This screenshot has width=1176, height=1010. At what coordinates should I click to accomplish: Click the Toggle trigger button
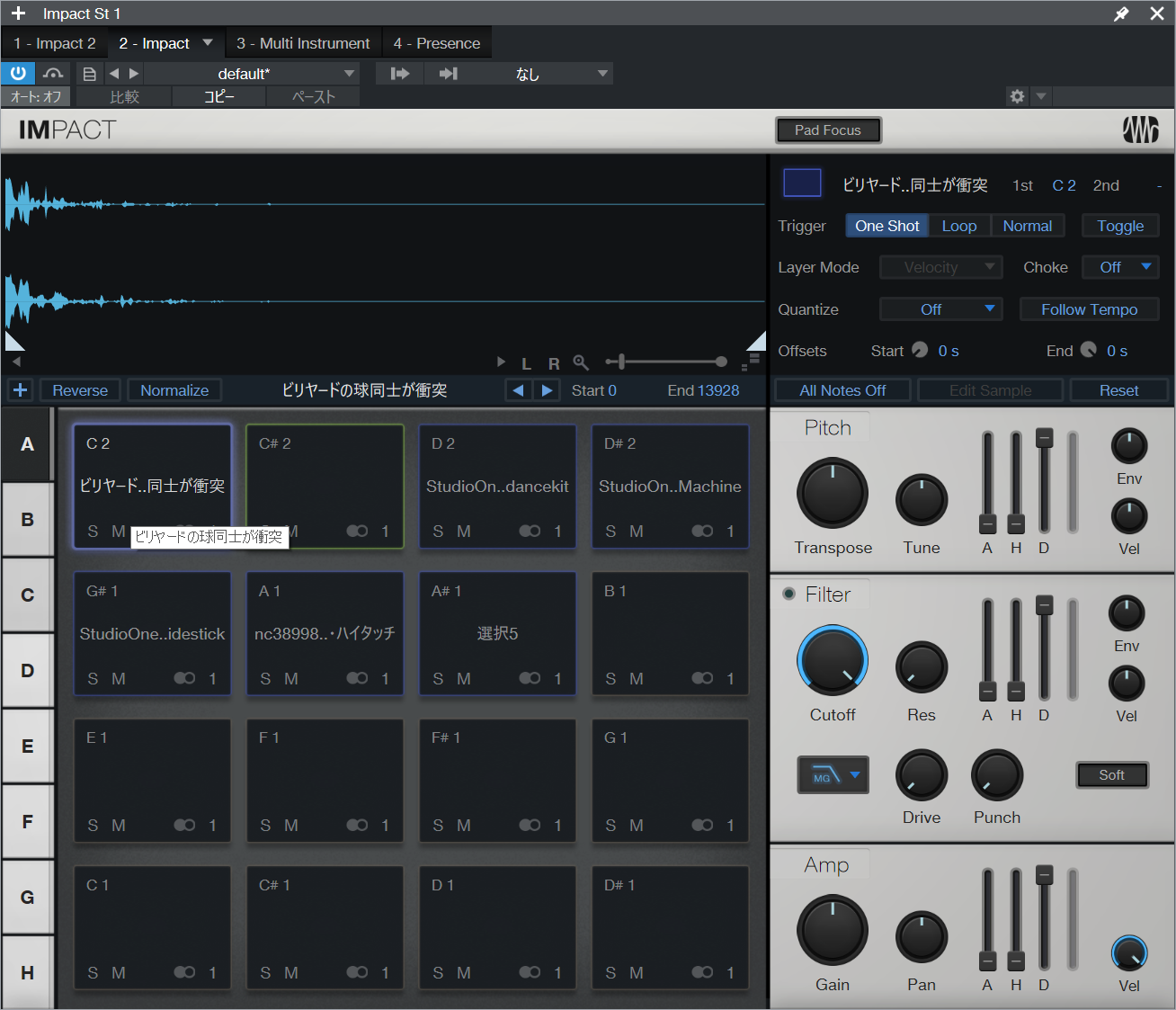point(1120,226)
